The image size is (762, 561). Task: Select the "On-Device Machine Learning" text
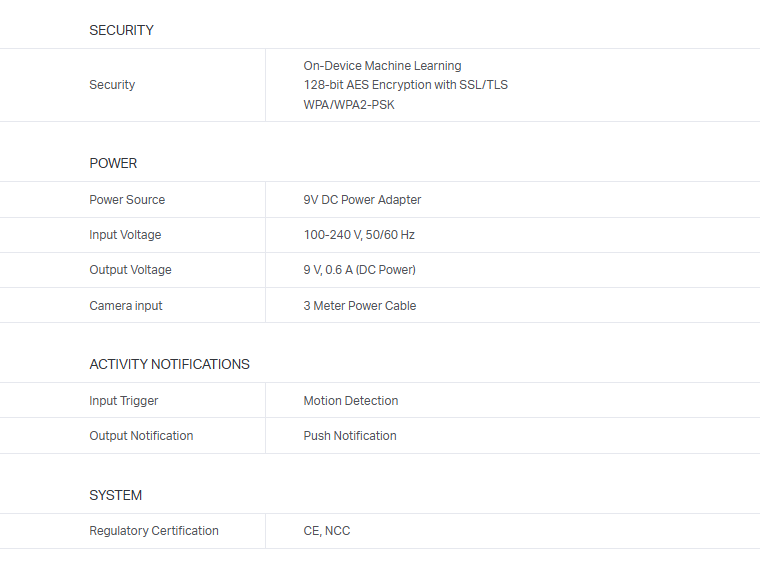pos(382,66)
